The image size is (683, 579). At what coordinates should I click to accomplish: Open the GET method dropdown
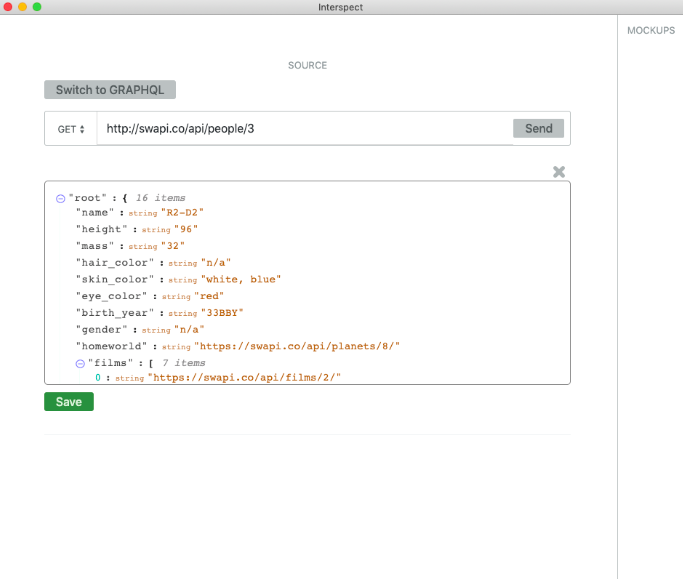tap(71, 129)
